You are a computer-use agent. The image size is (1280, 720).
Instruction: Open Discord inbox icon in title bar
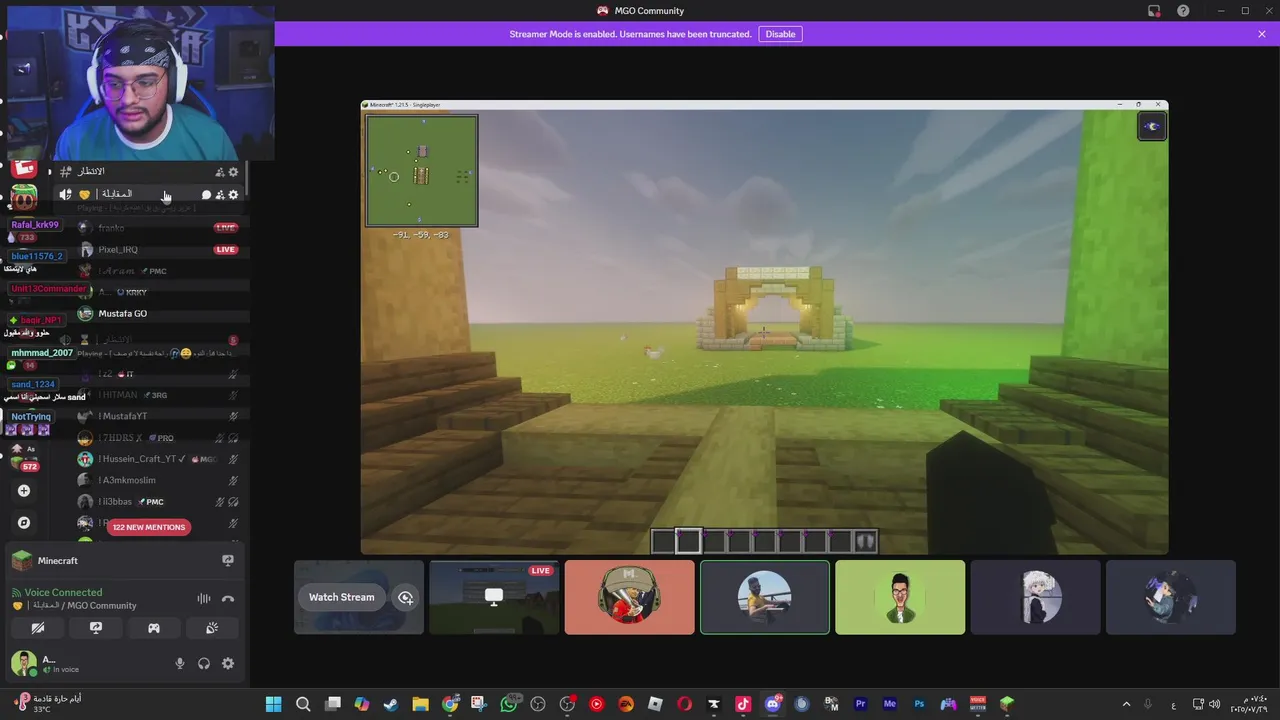1154,11
